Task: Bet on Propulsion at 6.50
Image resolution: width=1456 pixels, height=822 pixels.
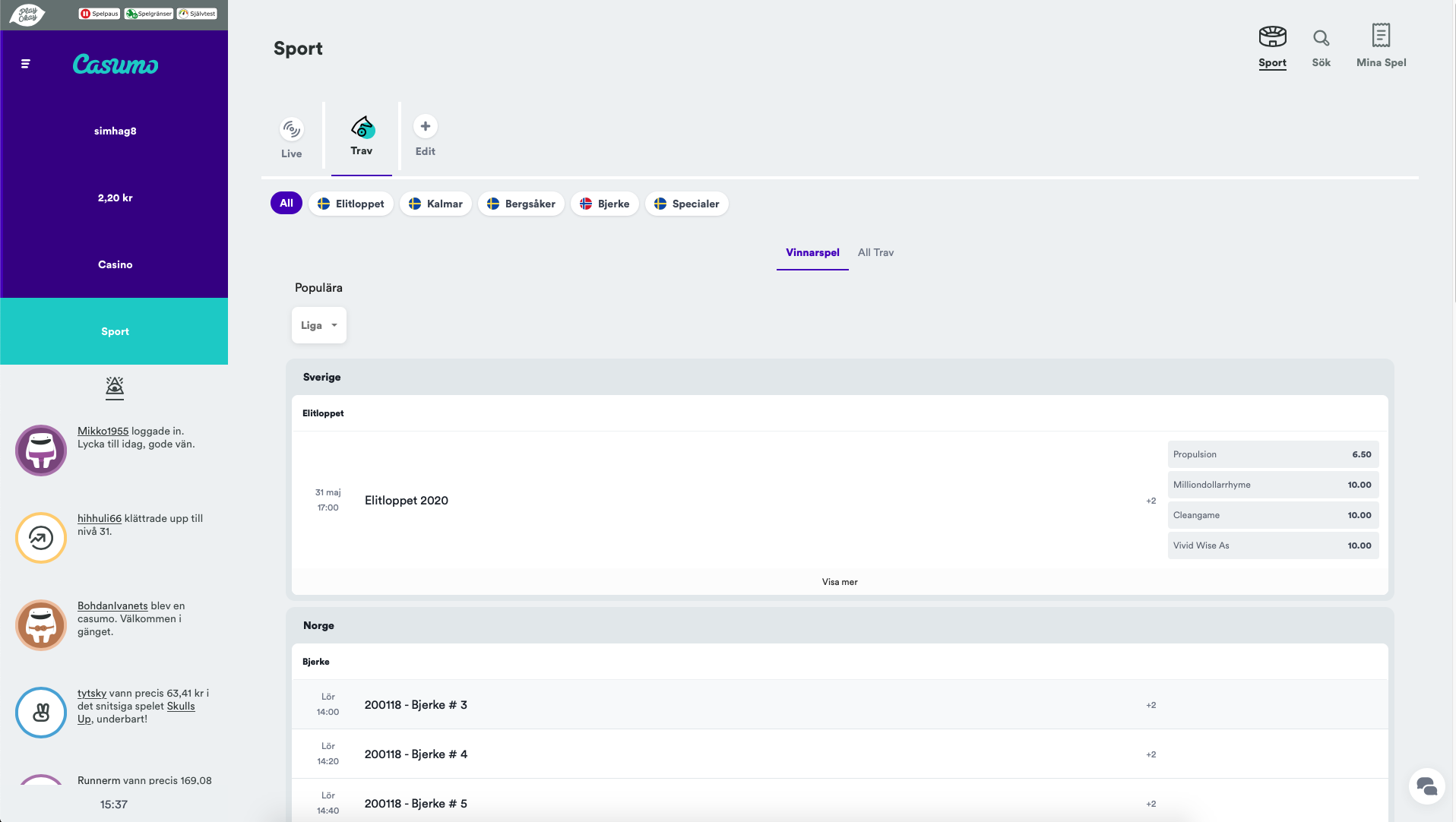Action: pyautogui.click(x=1273, y=454)
